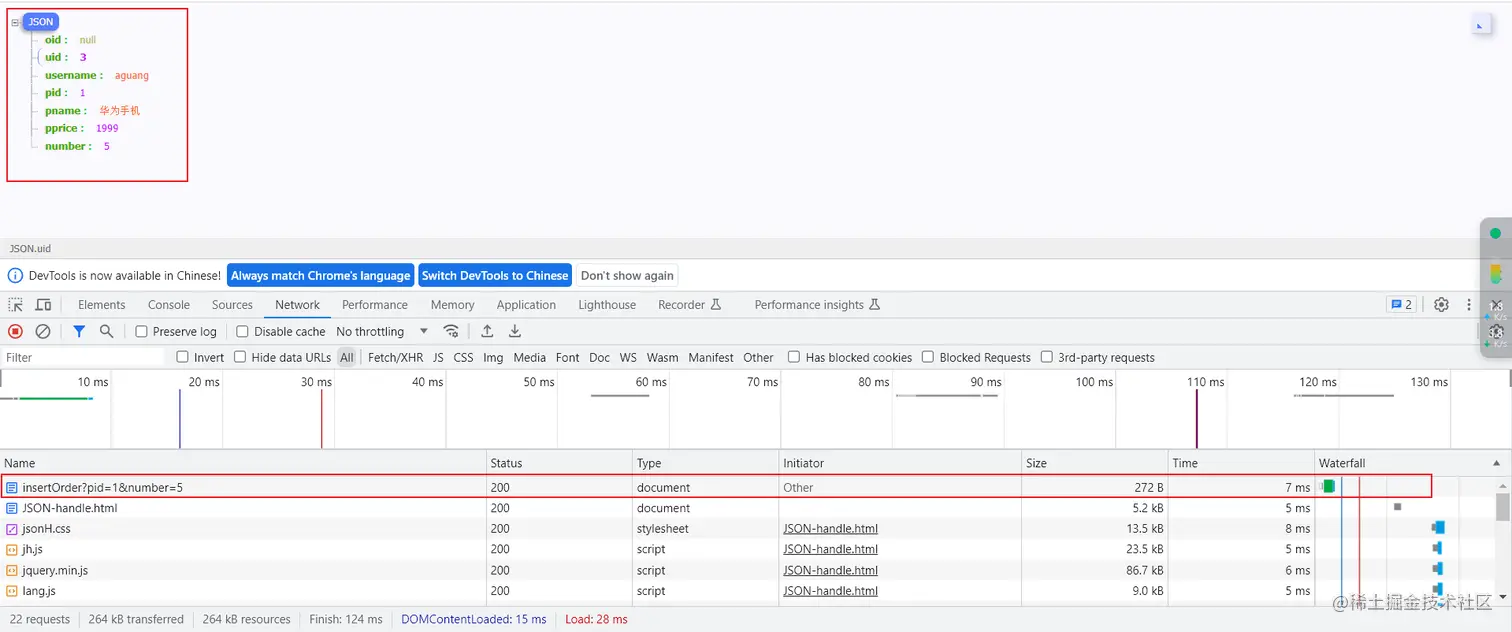Collapse the JSON root node
Screen dimensions: 1512x632
15,22
